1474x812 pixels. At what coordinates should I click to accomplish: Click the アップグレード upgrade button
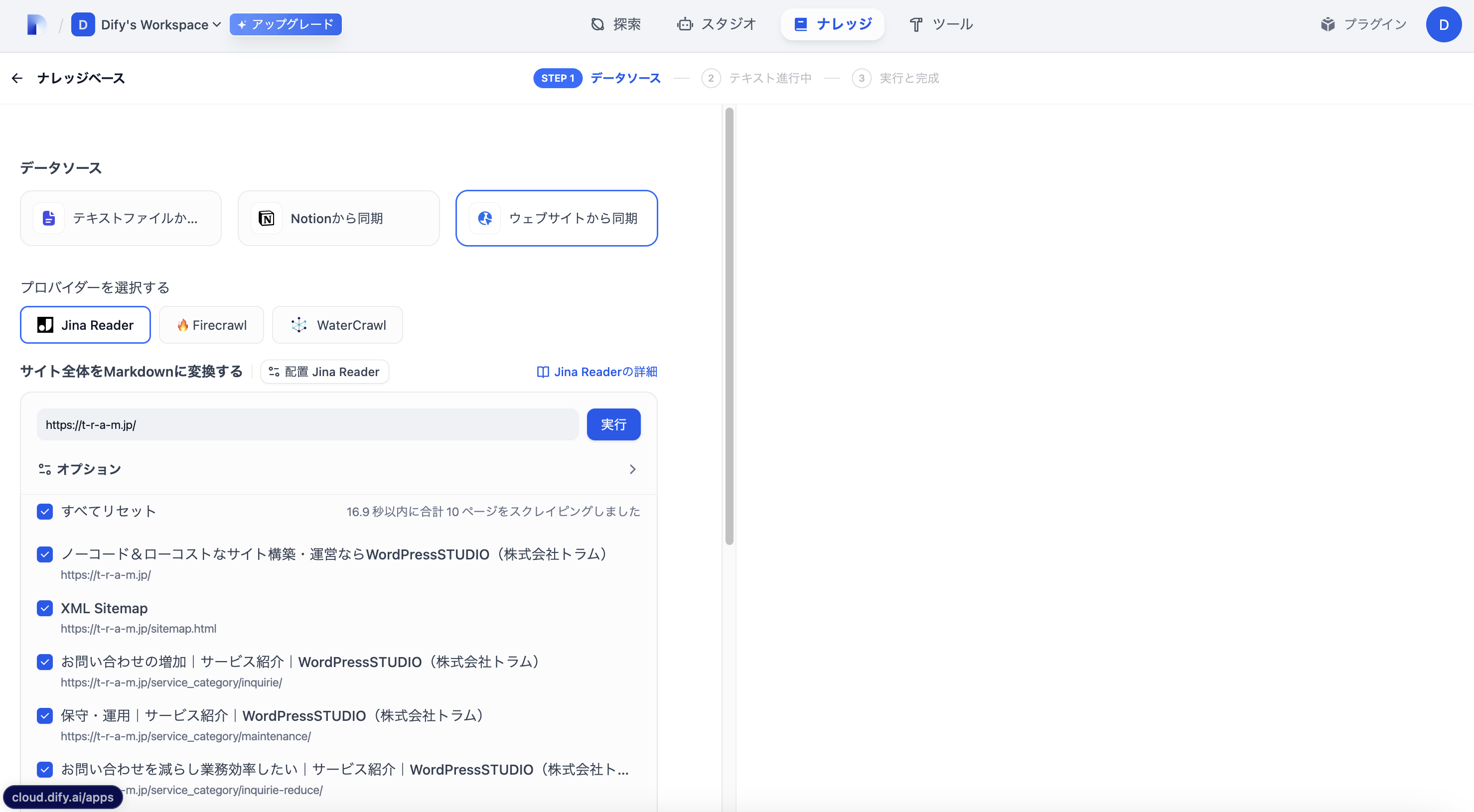point(286,24)
